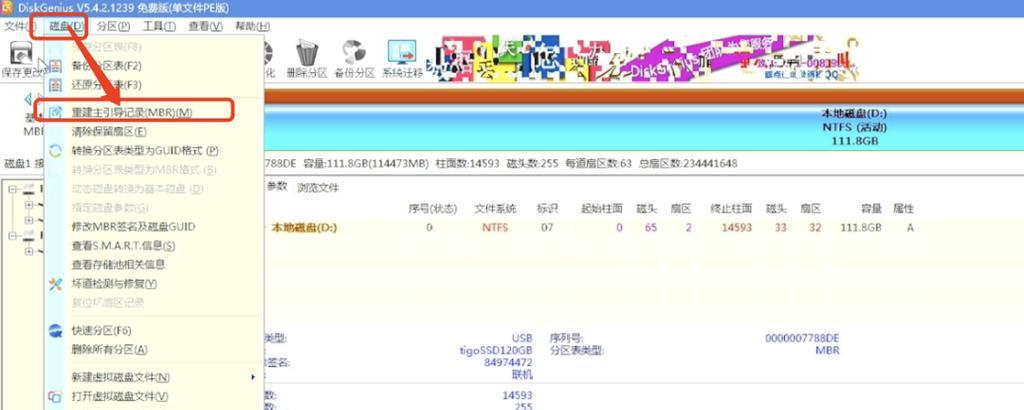Click the 111.8GB capacity cell

[x=861, y=228]
